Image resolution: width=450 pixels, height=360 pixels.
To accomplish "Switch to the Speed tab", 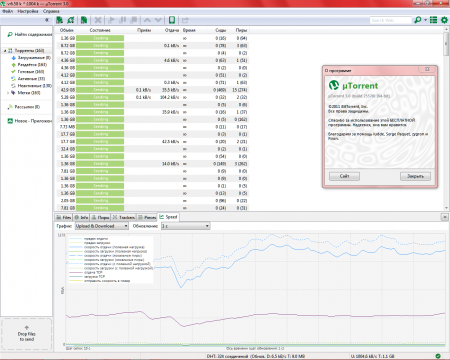I will 169,217.
